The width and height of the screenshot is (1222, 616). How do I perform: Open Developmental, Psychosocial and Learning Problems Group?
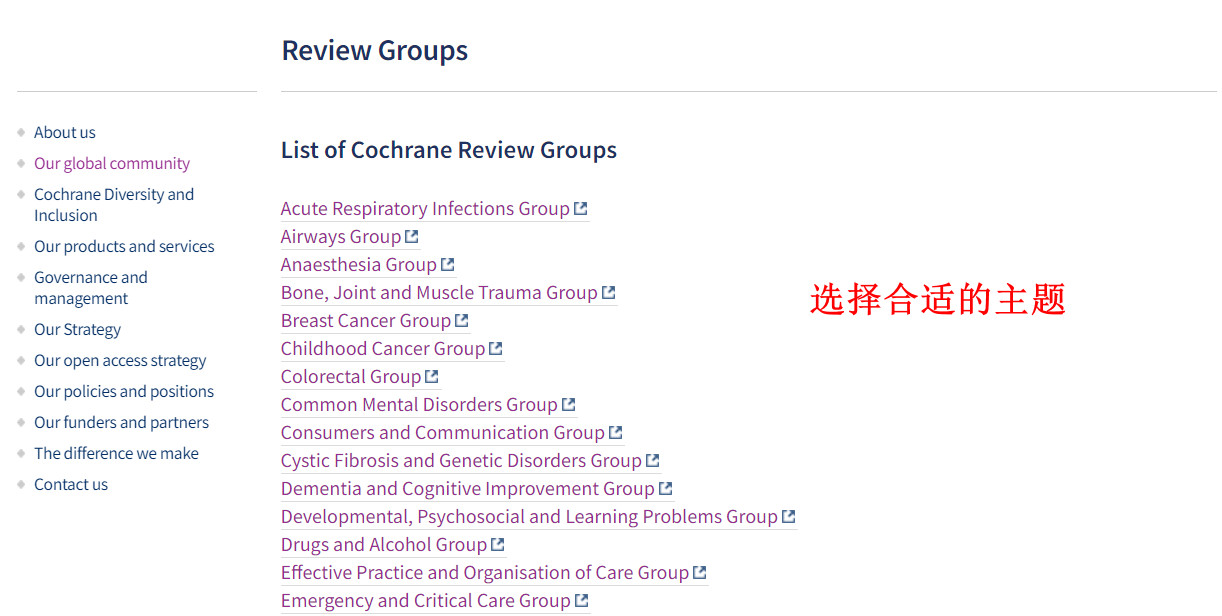point(529,517)
